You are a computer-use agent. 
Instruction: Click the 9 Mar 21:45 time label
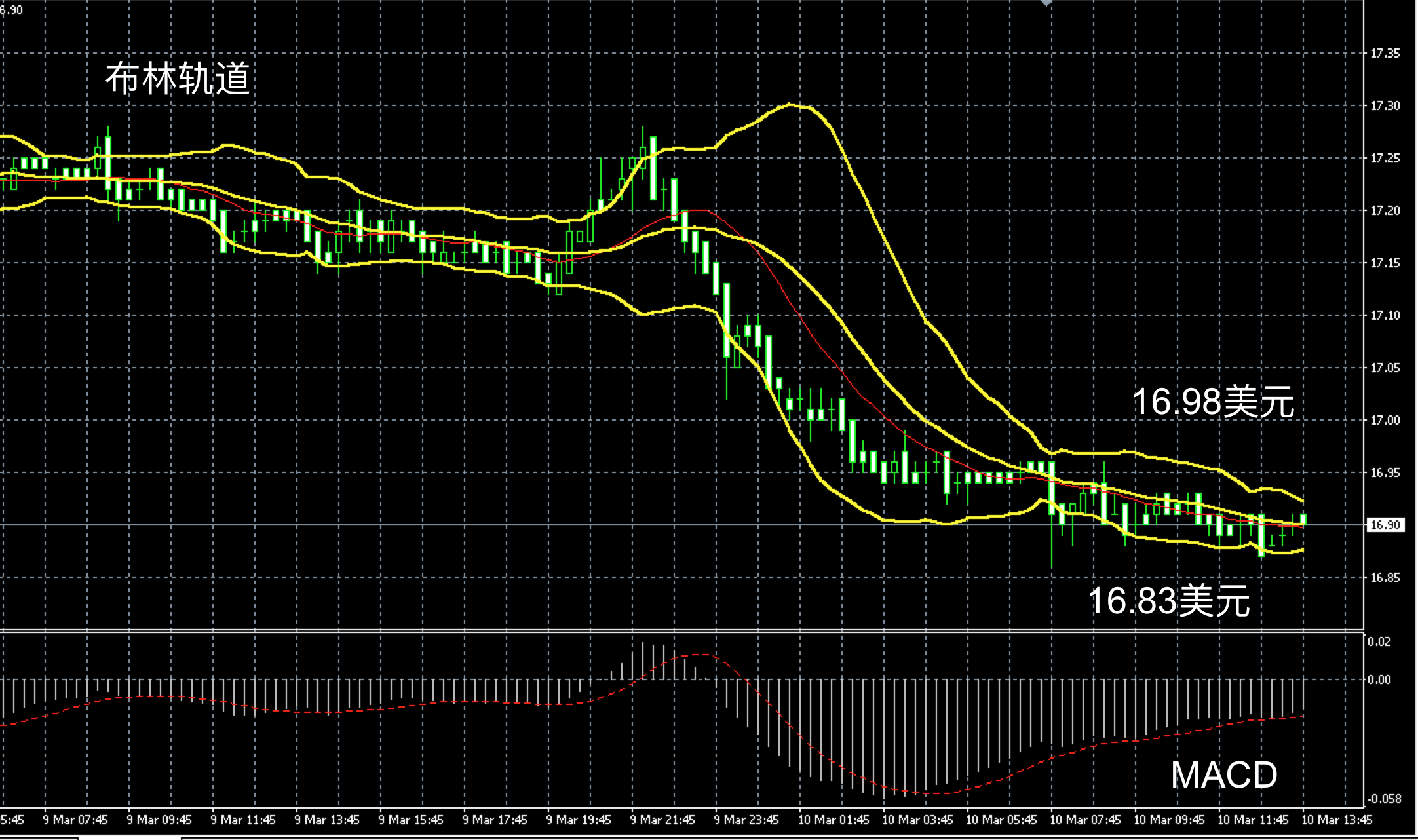coord(662,820)
